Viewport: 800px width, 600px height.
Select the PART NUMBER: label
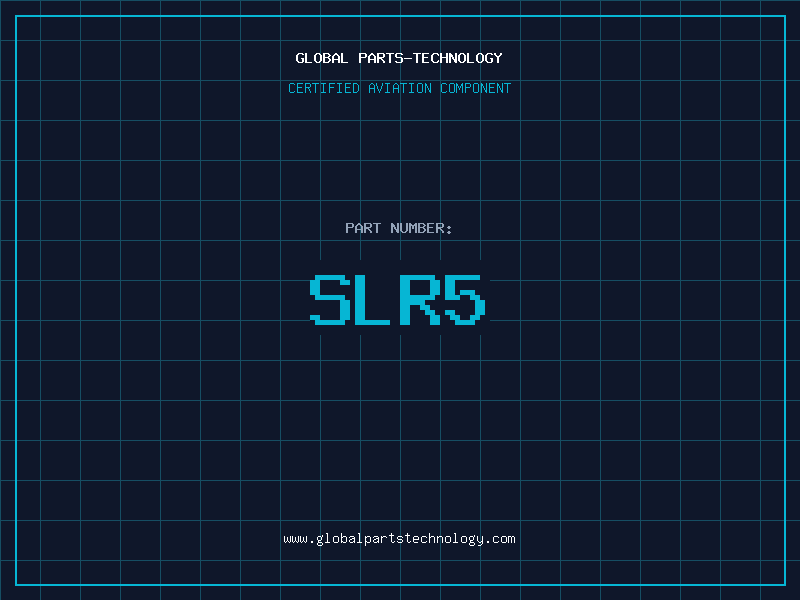(399, 228)
